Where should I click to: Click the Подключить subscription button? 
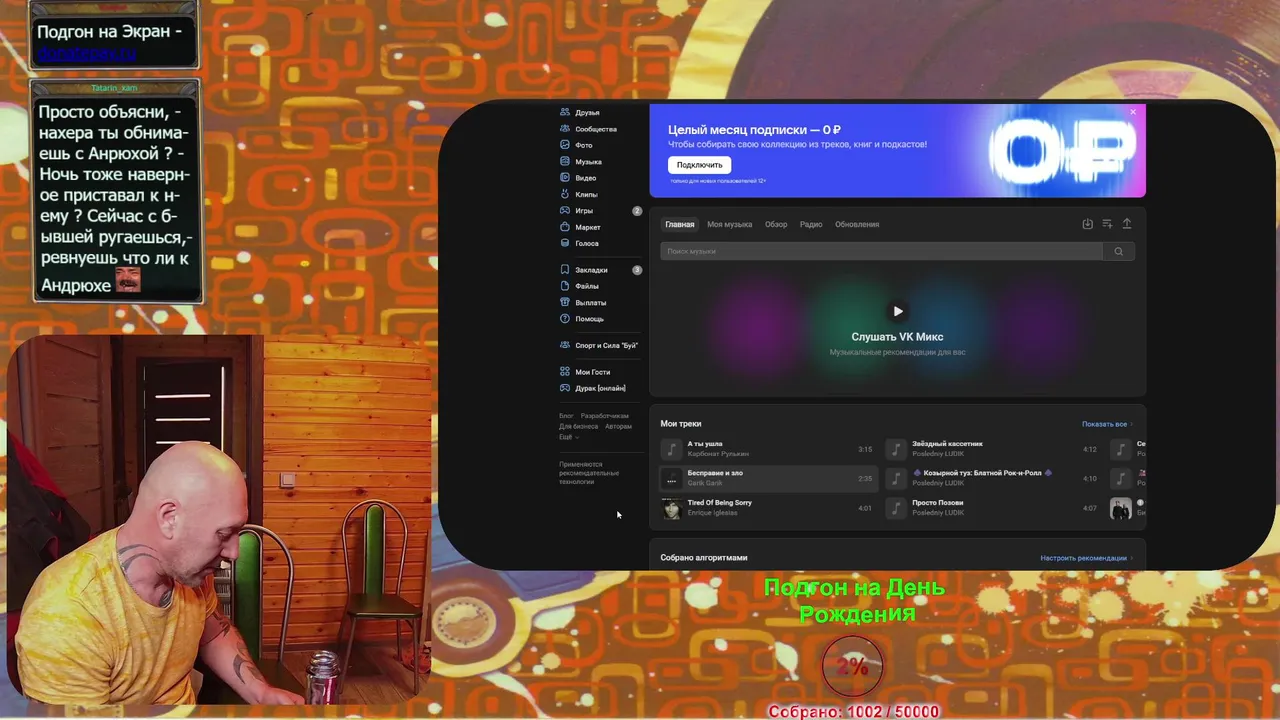[x=700, y=165]
